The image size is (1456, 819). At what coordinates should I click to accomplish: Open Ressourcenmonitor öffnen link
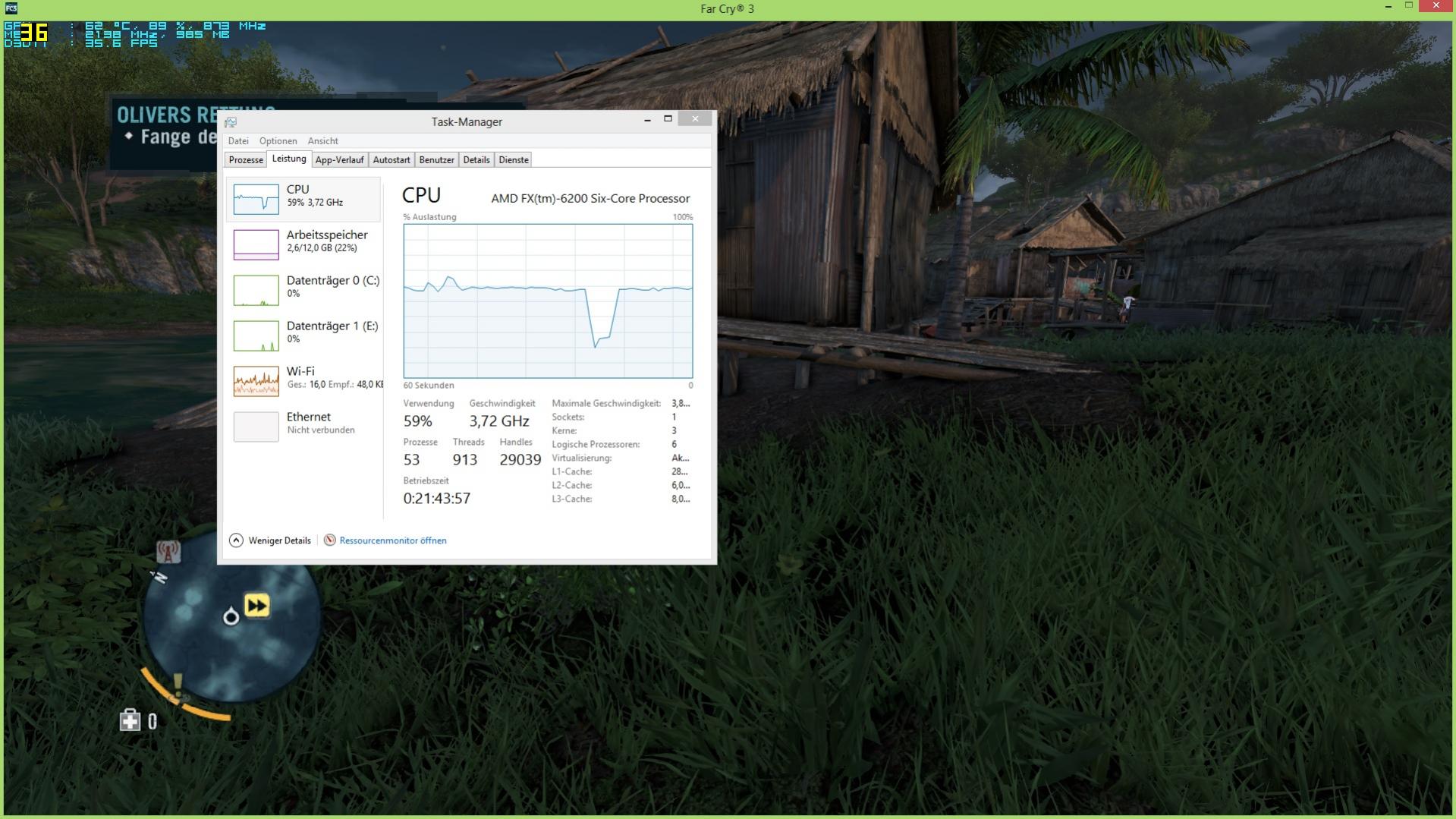(393, 540)
